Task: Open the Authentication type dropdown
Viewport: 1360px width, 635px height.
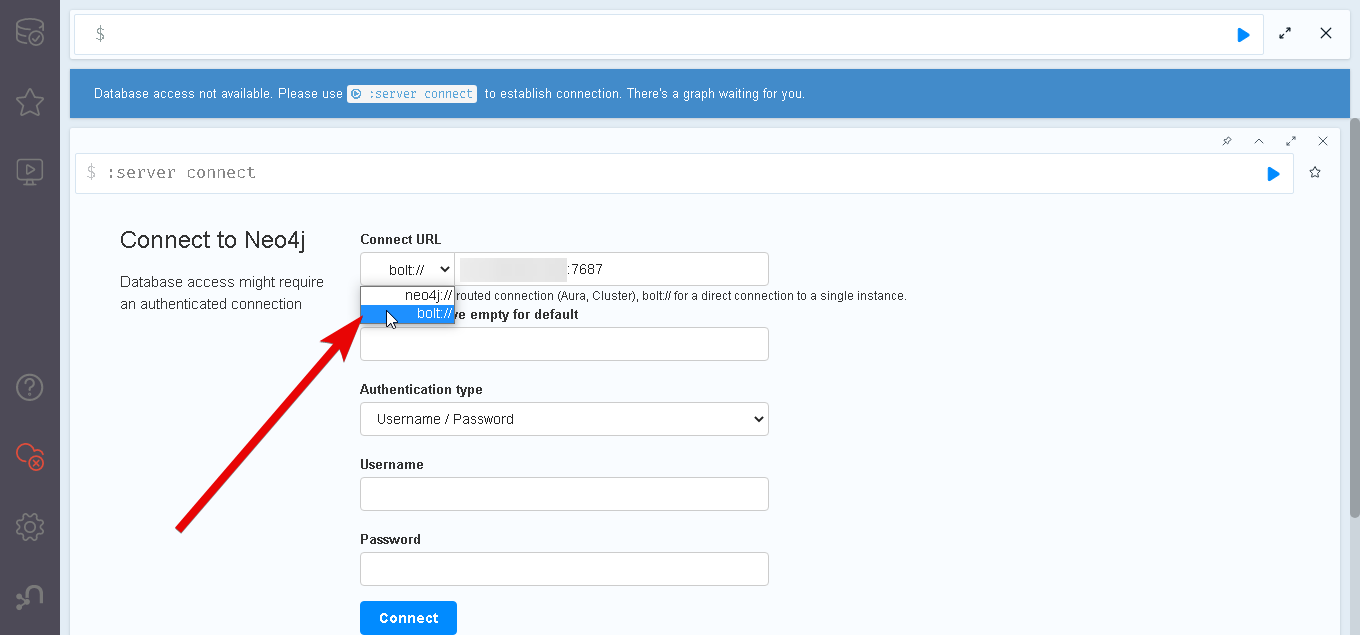Action: pyautogui.click(x=564, y=419)
